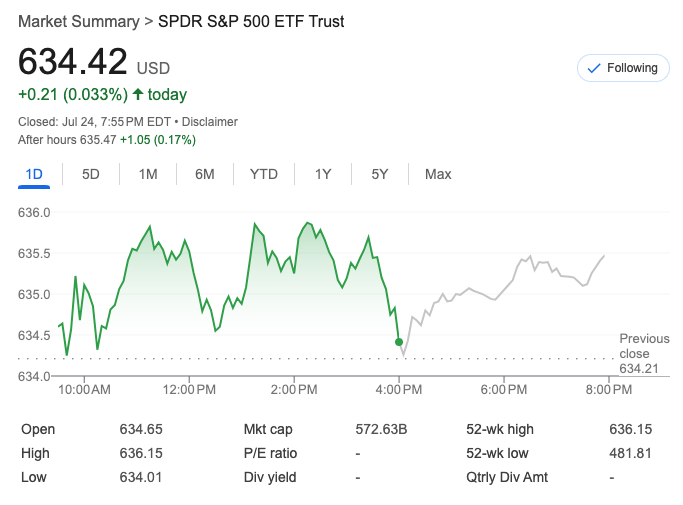The height and width of the screenshot is (505, 683).
Task: Click the Mkt cap value 572.63B
Action: (x=381, y=429)
